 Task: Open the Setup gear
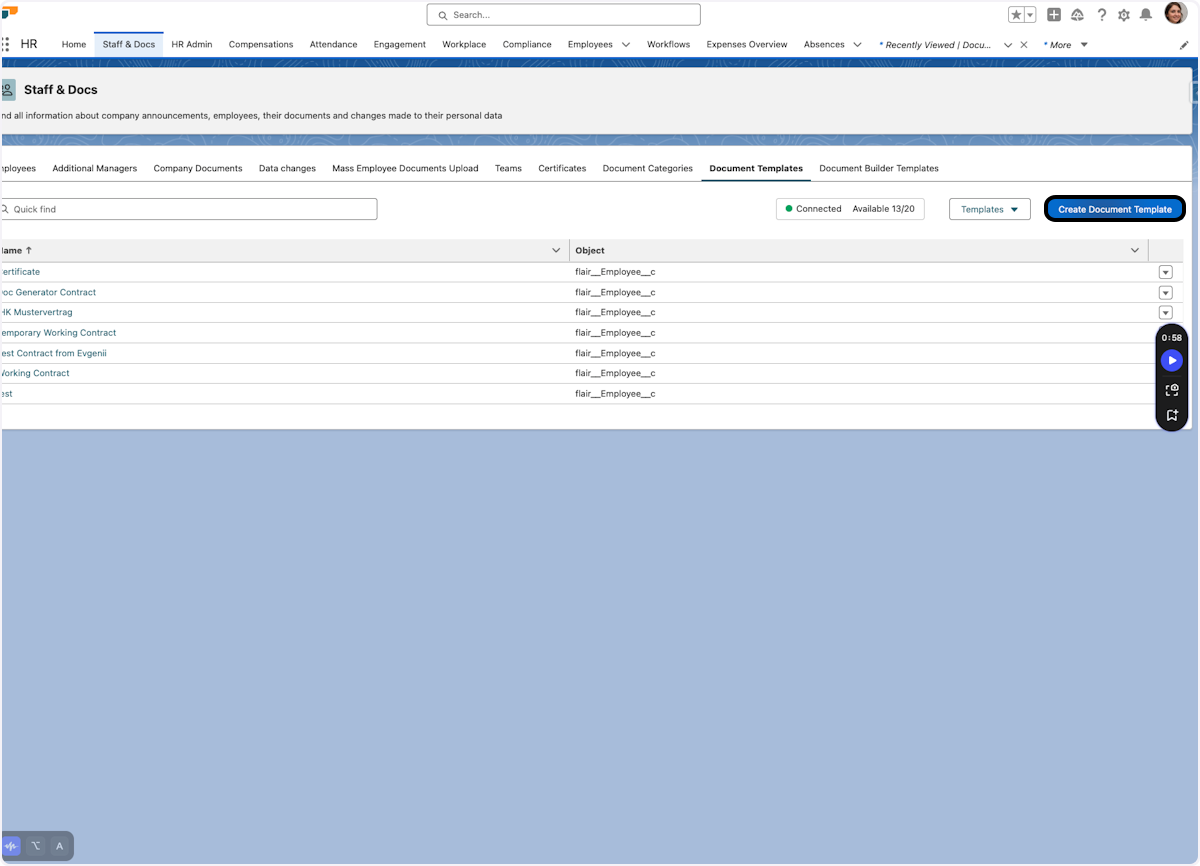[x=1123, y=14]
